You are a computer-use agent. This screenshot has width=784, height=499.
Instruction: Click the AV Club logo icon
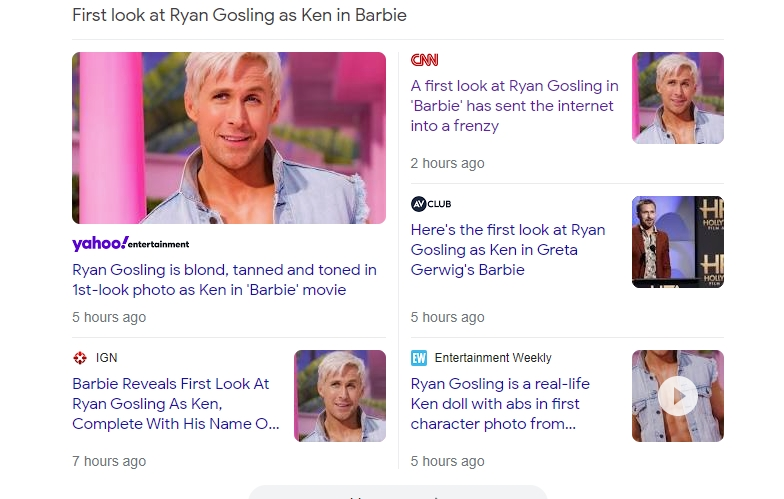pos(431,204)
